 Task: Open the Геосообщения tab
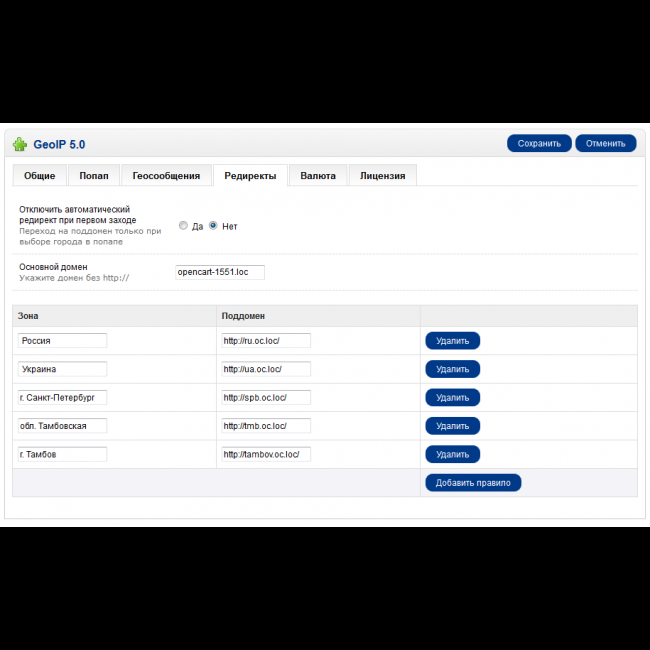click(x=167, y=176)
